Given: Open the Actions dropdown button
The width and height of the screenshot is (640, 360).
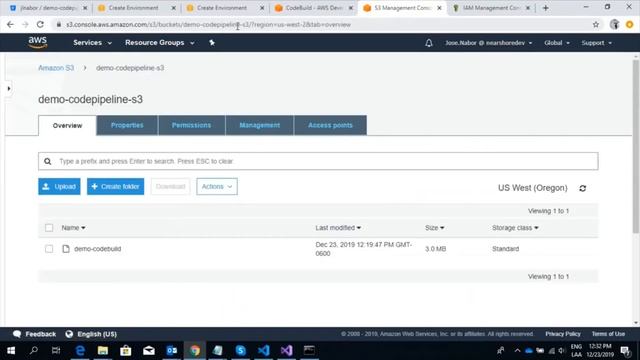Looking at the screenshot, I should point(217,187).
